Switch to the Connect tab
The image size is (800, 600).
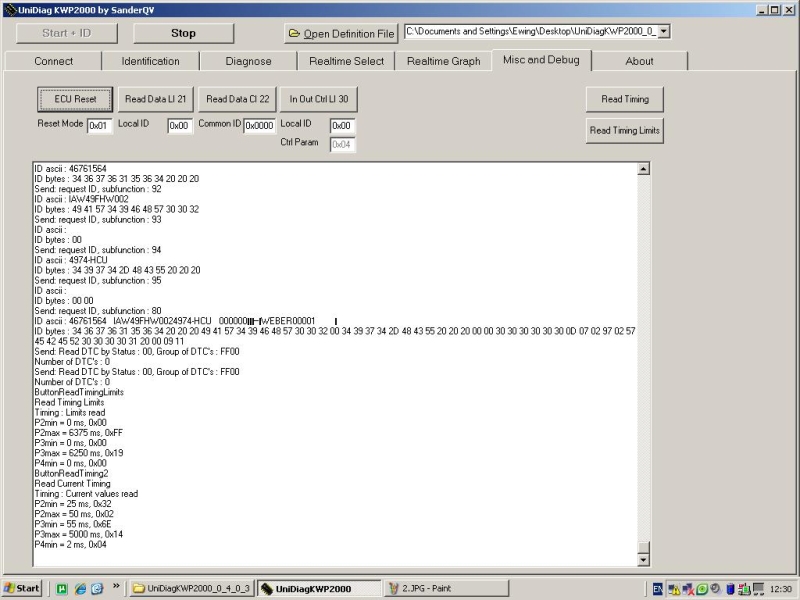(53, 61)
